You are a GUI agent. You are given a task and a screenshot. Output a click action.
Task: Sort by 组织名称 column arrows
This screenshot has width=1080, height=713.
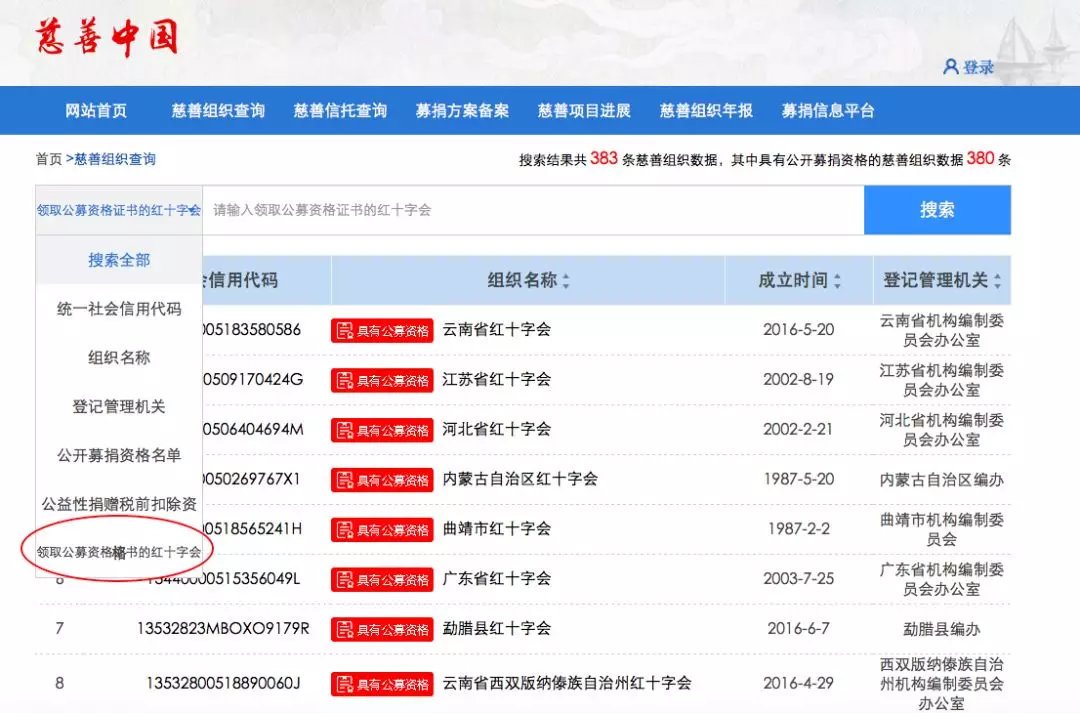[x=566, y=282]
